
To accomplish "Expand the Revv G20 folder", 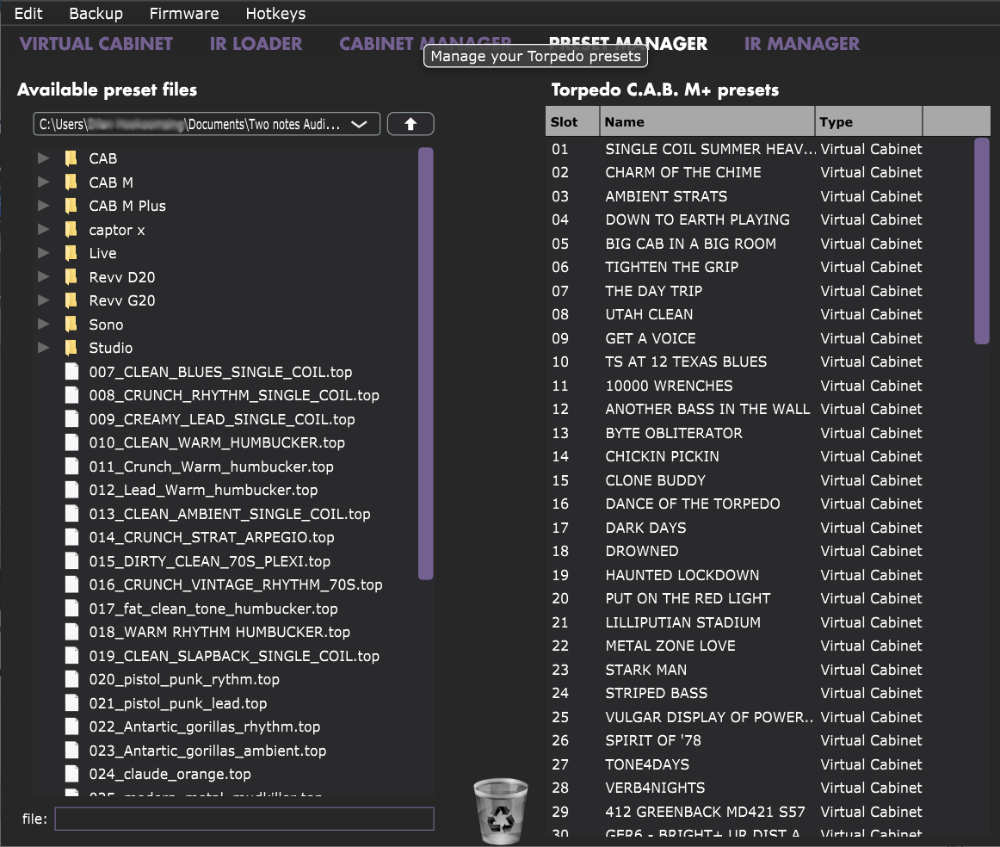I will point(43,300).
